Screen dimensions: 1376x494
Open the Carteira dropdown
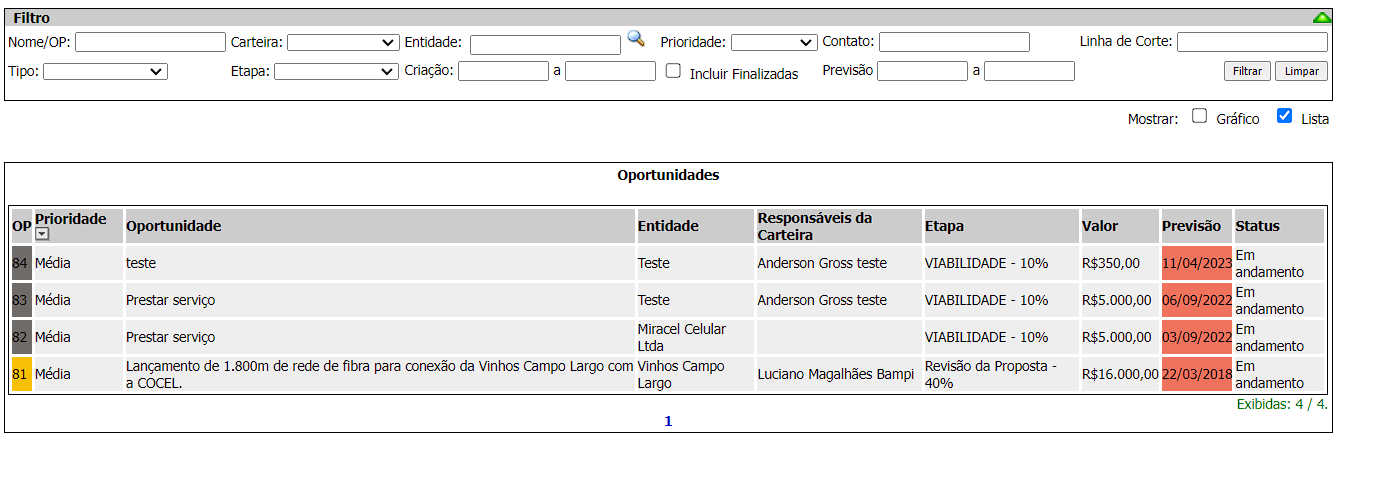[x=343, y=42]
